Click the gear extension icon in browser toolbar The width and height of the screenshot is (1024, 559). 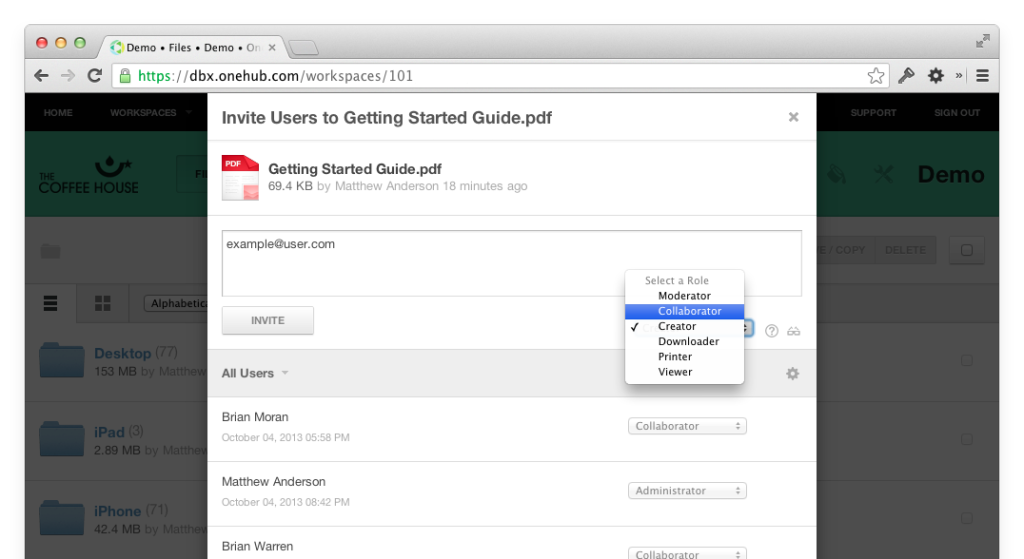[x=936, y=76]
